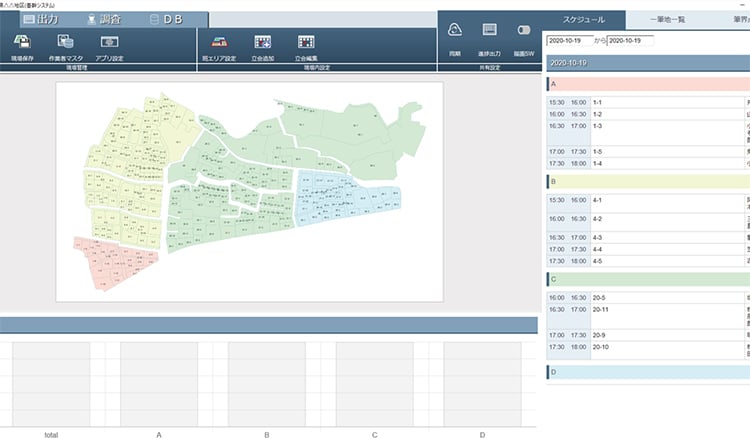Select schedule row 4-4

(648, 250)
